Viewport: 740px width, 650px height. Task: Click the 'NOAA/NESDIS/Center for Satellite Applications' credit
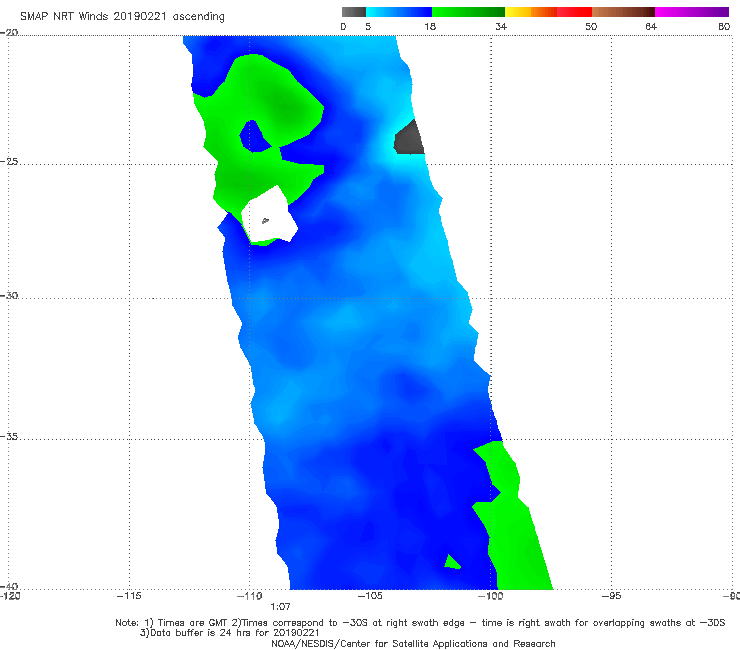point(413,644)
